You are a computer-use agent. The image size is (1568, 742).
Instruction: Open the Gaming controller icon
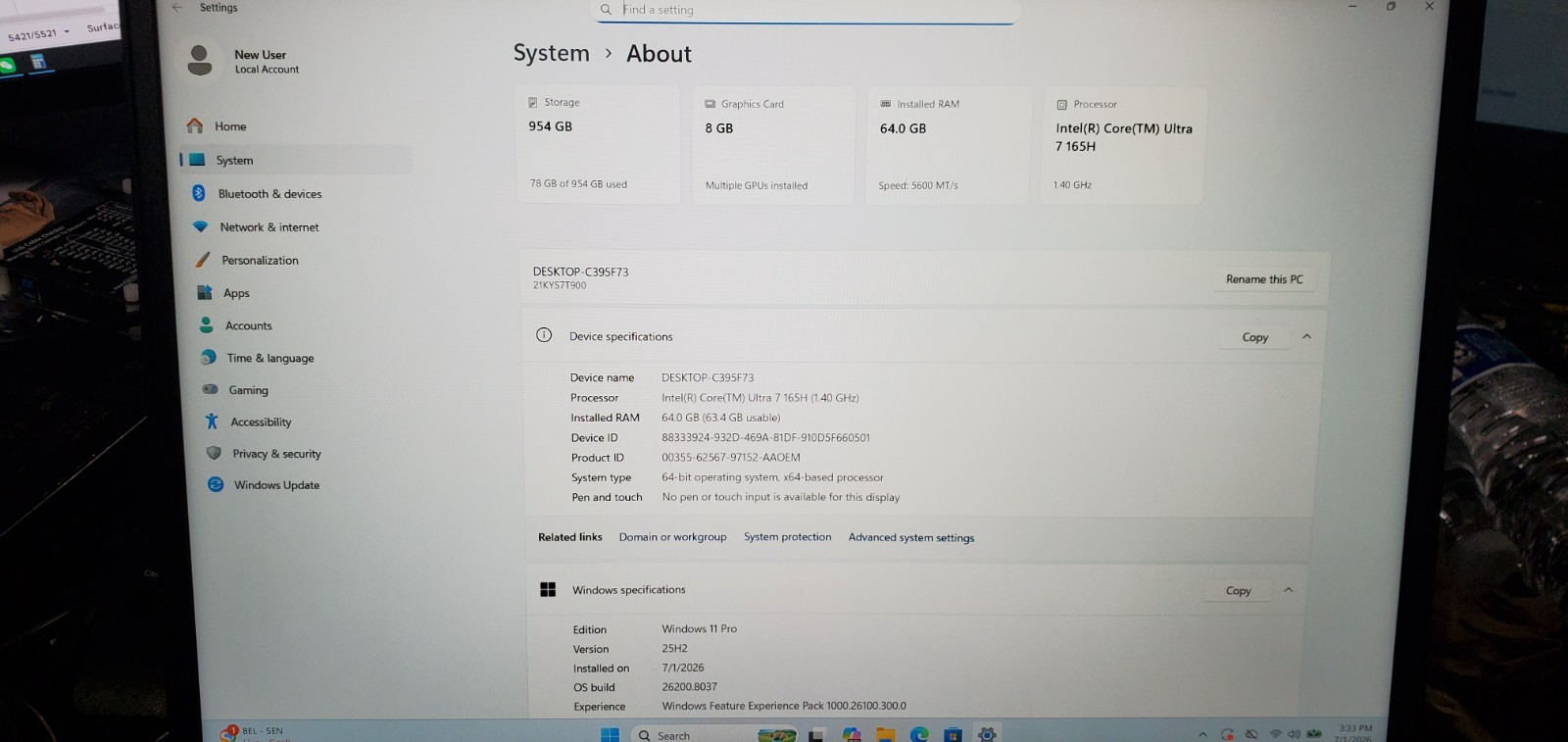click(211, 389)
